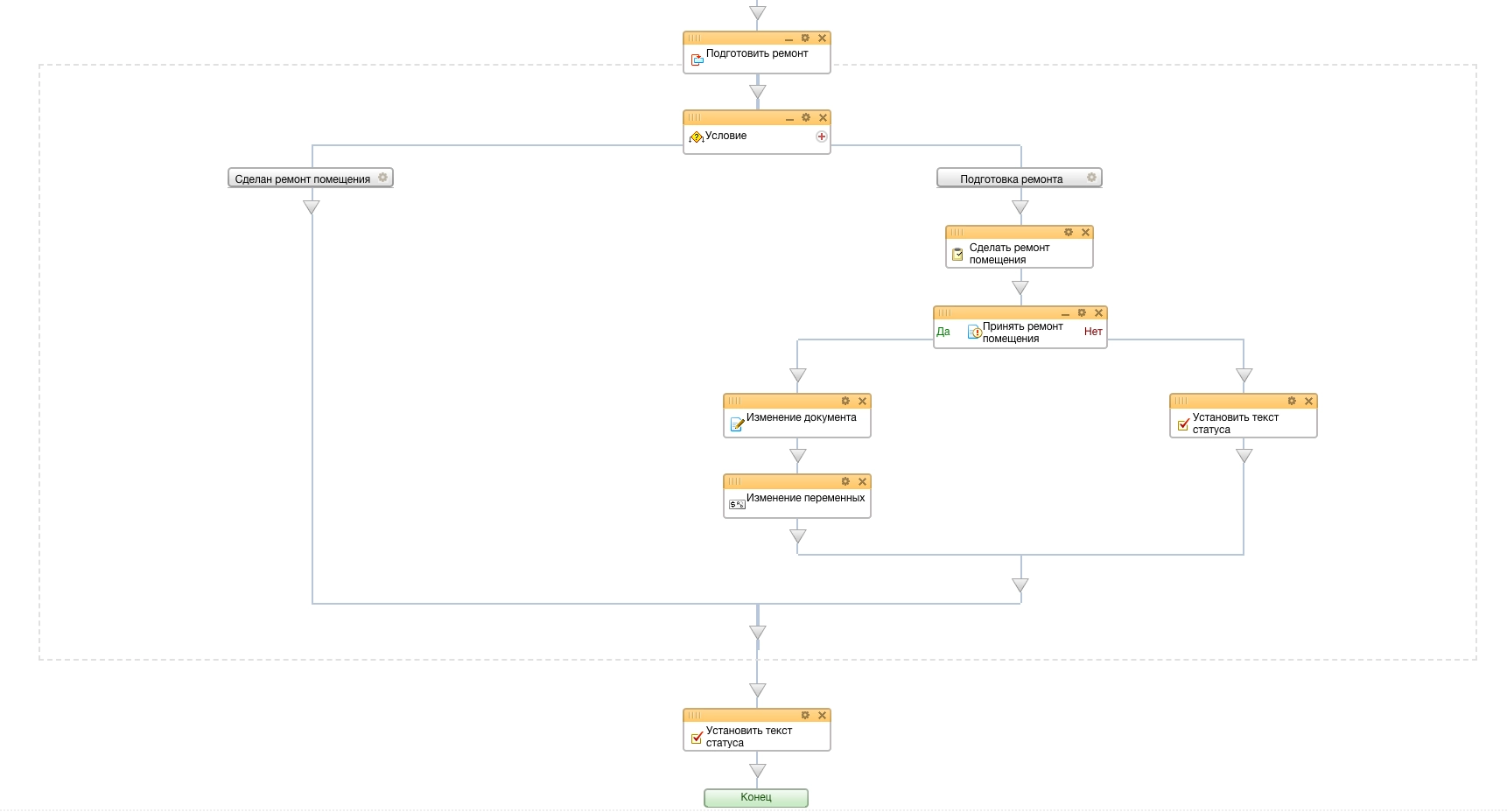Screen dimensions: 1507x812
Task: Open settings of "Принять ремонт помещения" block
Action: coord(1082,313)
